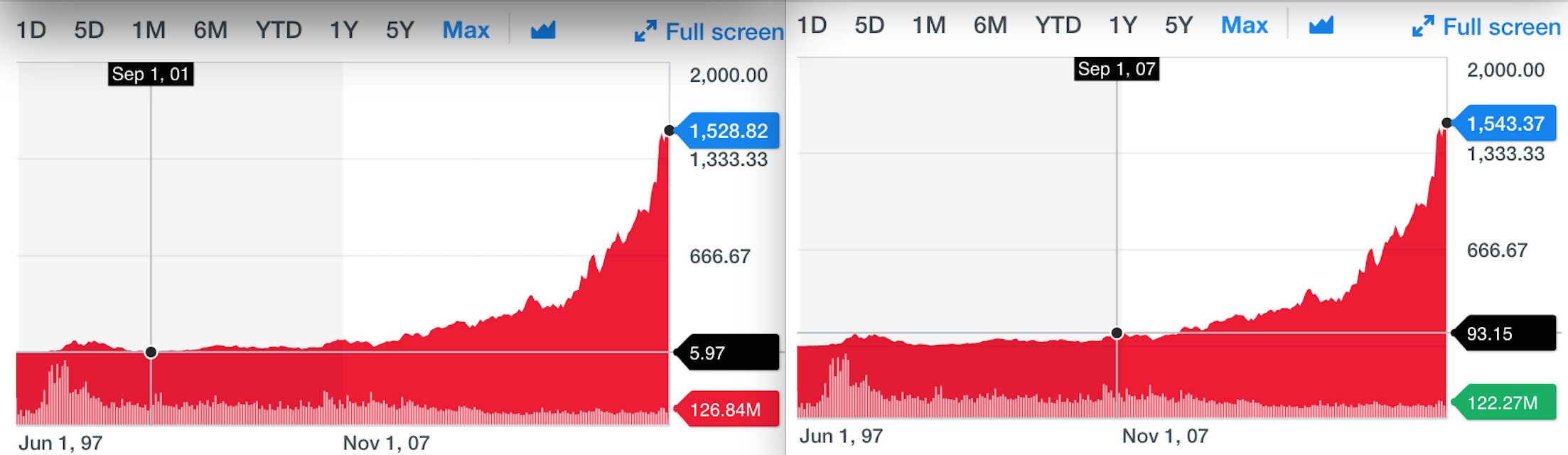
Task: Click the area chart type icon in left chart
Action: [543, 30]
